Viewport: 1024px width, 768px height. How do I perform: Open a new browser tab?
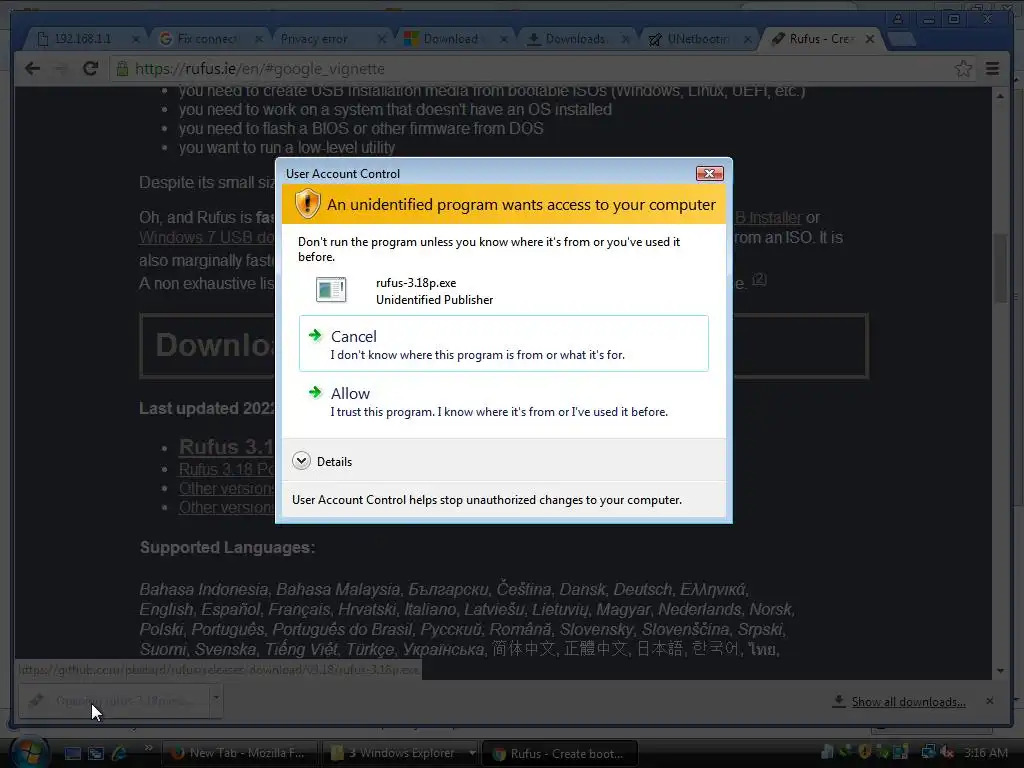(901, 40)
